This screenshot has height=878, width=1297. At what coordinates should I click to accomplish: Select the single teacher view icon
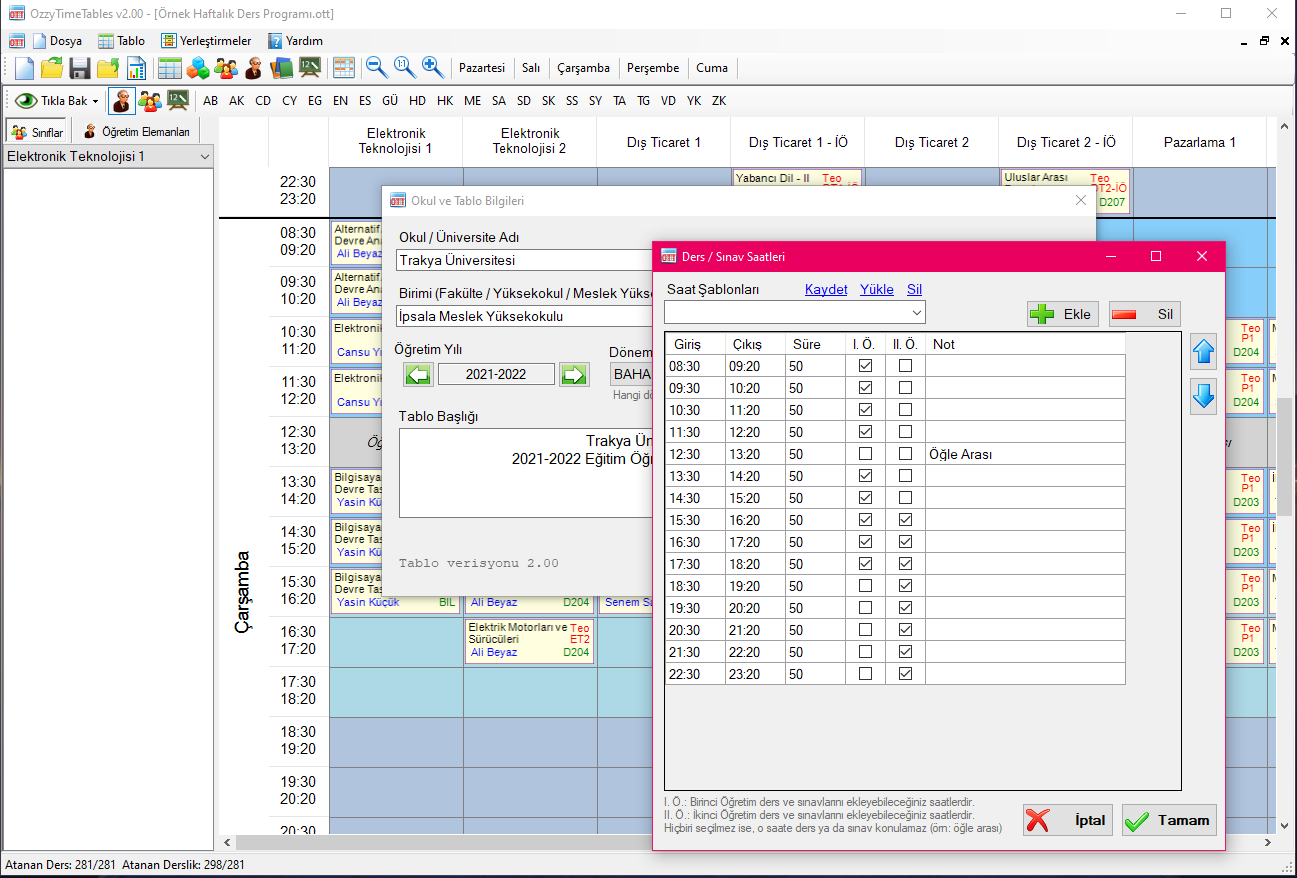point(121,100)
